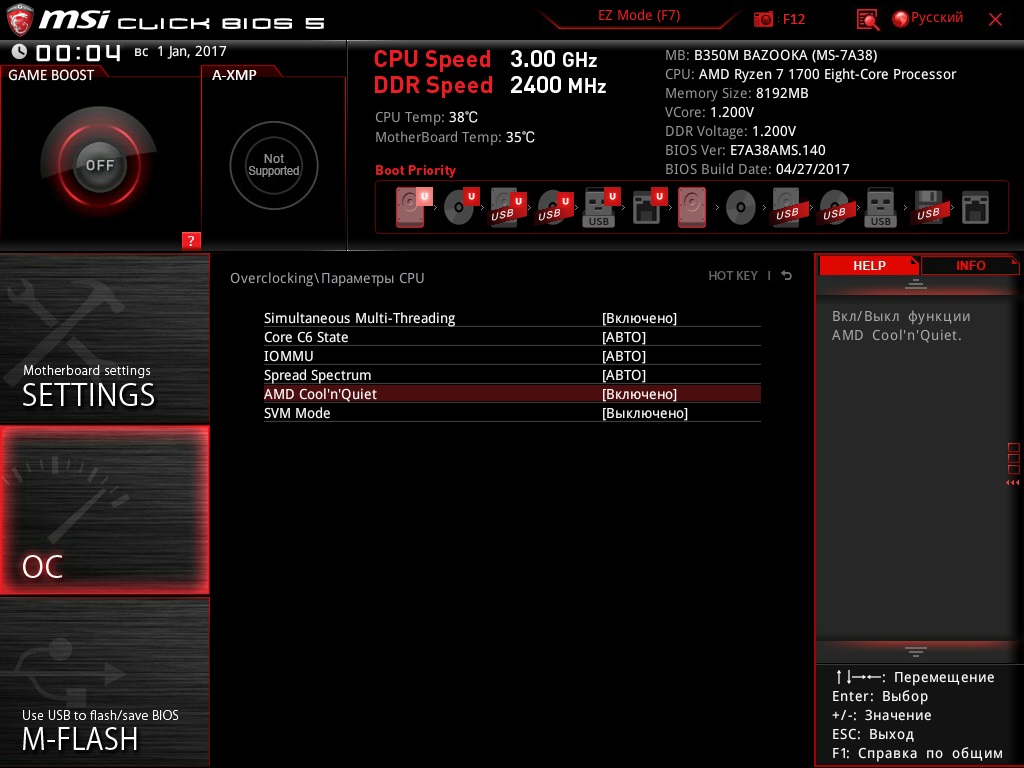Click the A-XMP tab label

point(234,75)
